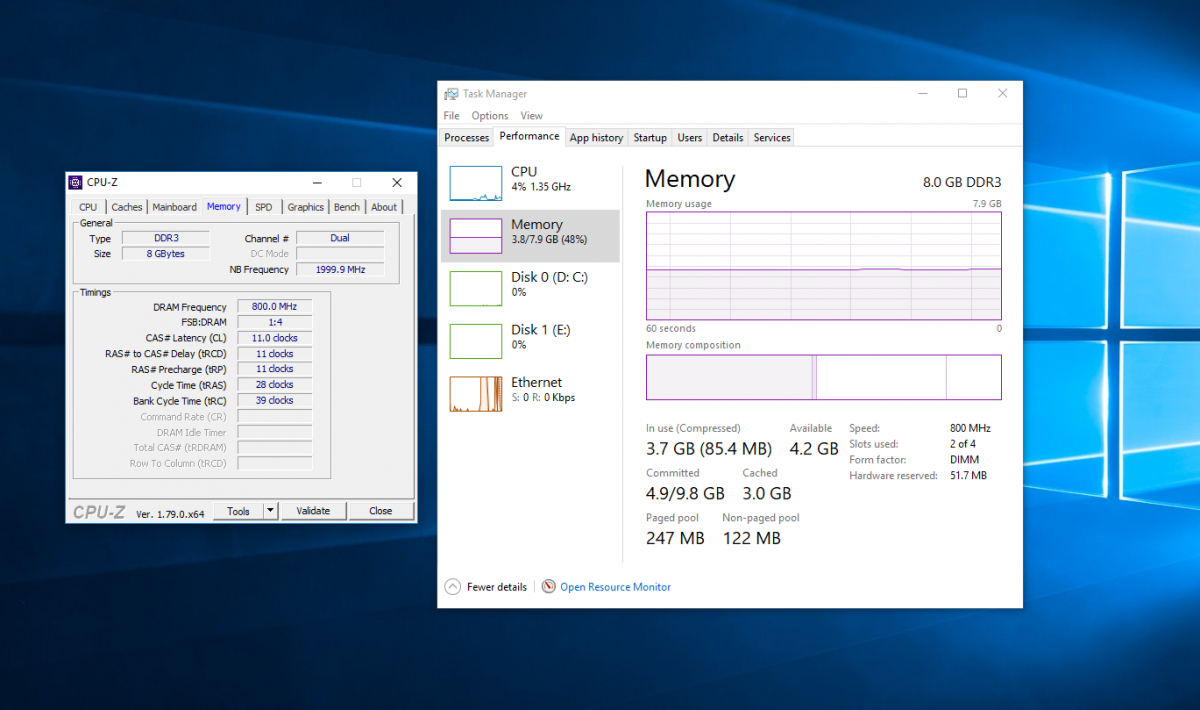Click the Channel # Dual field

[340, 238]
